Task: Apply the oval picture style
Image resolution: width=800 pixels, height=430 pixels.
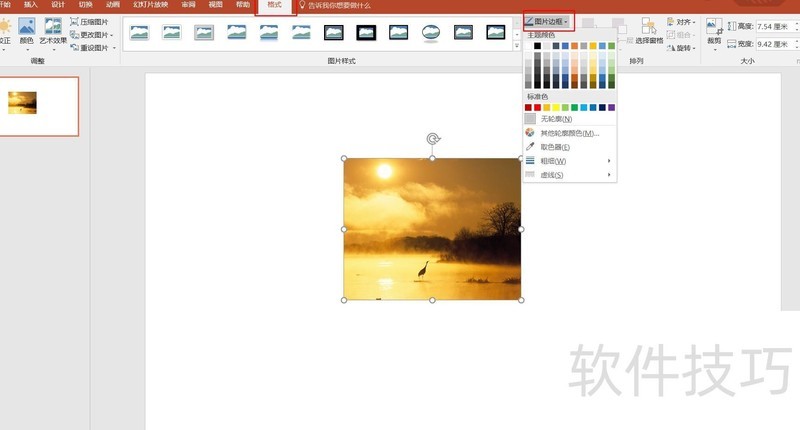Action: click(431, 33)
